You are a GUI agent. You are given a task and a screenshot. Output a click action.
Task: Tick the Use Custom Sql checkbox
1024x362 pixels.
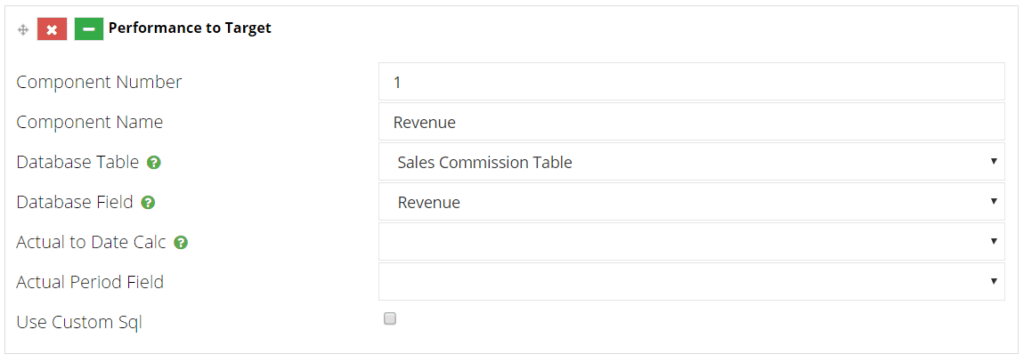pos(390,319)
